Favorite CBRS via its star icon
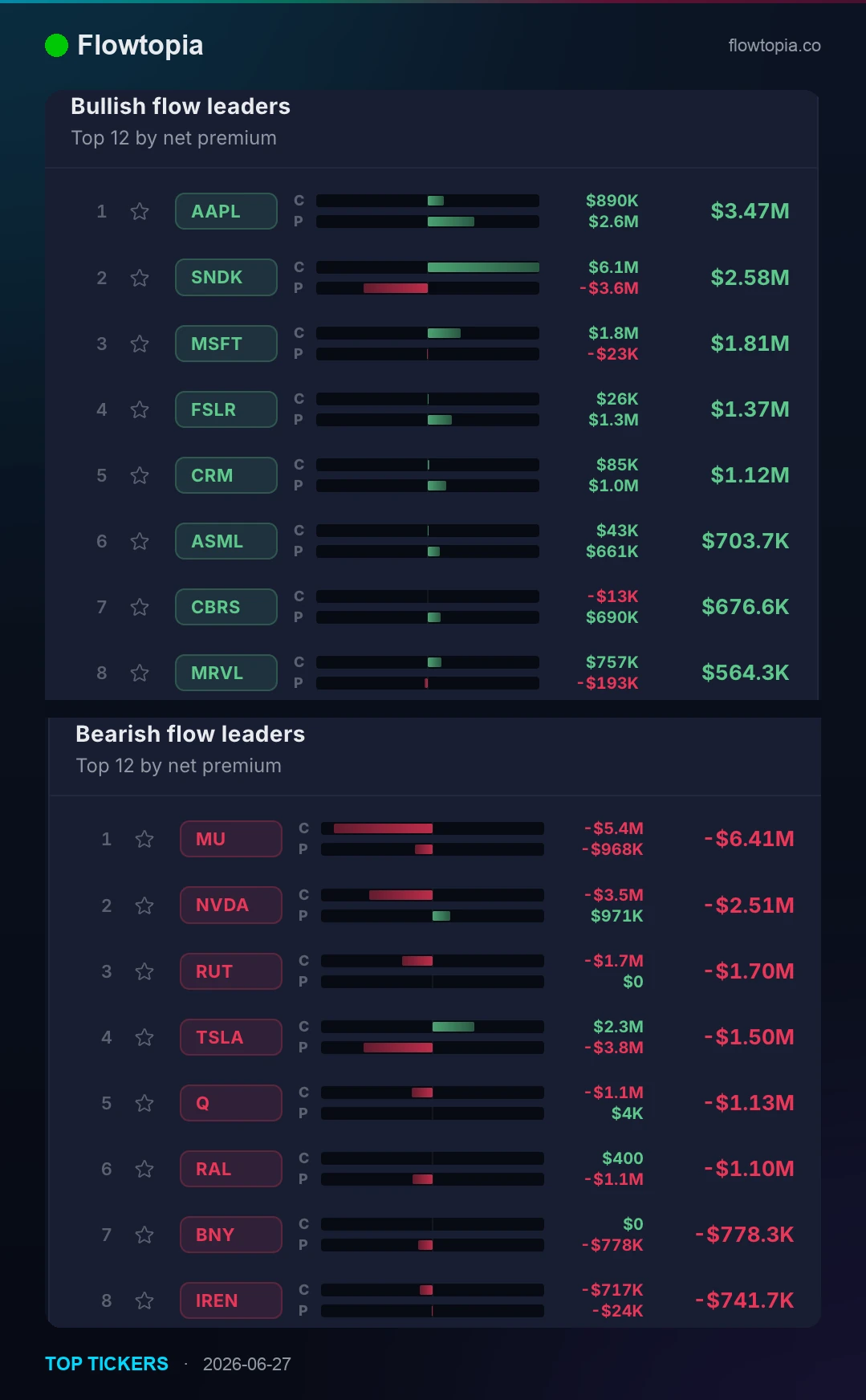The height and width of the screenshot is (1400, 866). (x=140, y=607)
